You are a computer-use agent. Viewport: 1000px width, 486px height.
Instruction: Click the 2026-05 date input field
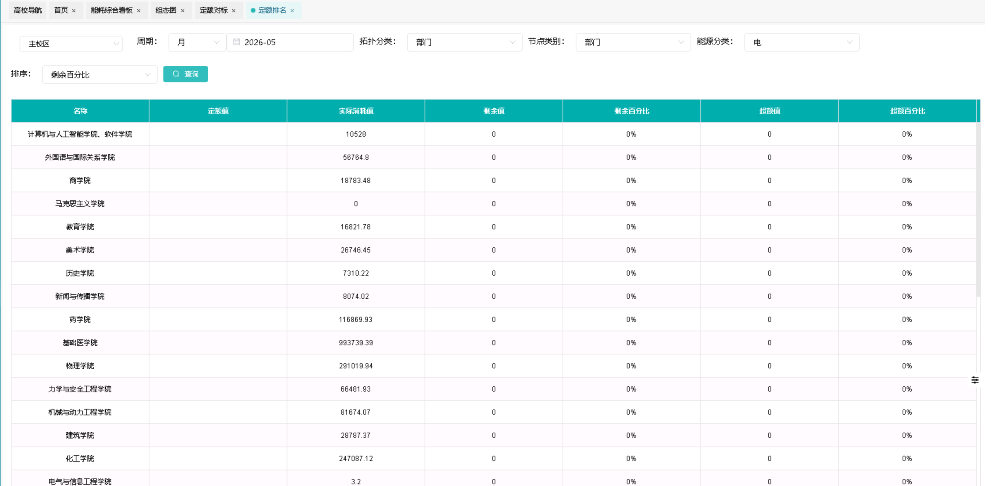coord(290,42)
